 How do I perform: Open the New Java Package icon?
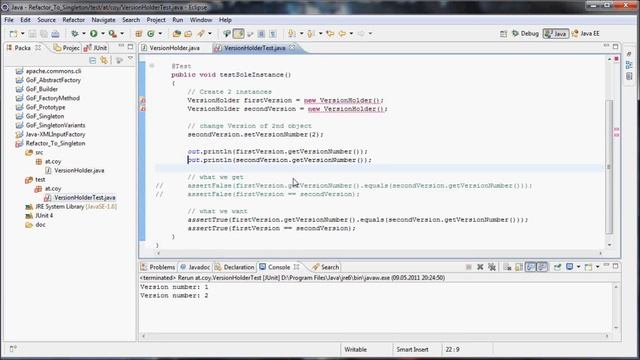[x=139, y=33]
